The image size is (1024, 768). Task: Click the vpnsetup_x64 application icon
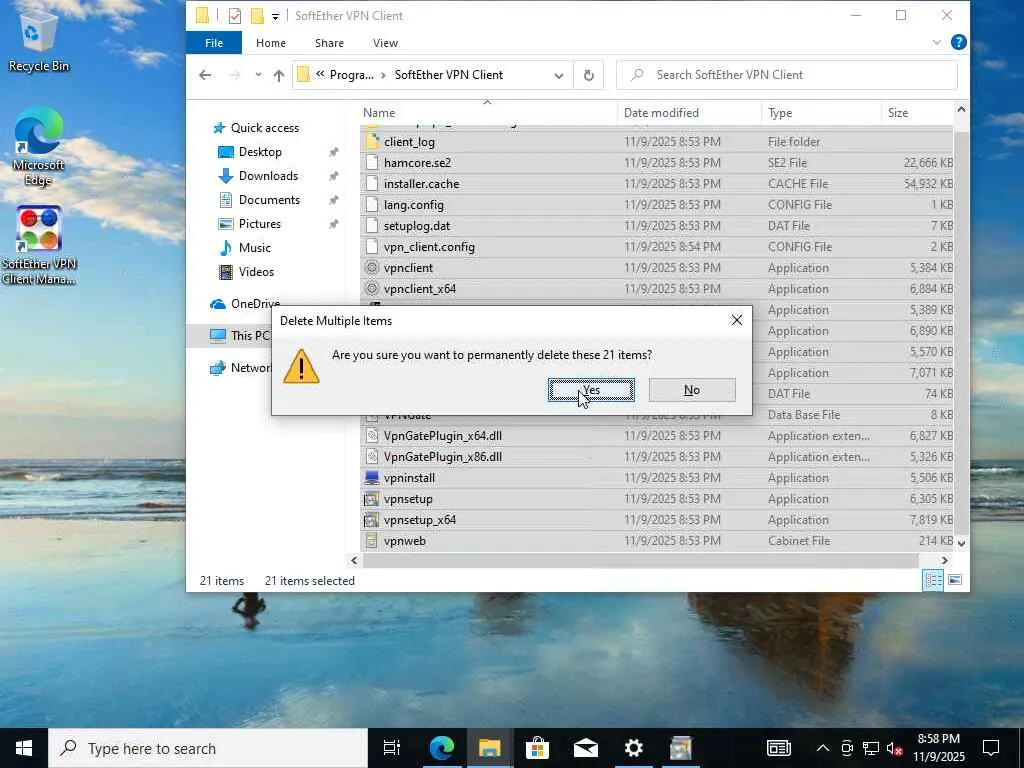tap(372, 520)
